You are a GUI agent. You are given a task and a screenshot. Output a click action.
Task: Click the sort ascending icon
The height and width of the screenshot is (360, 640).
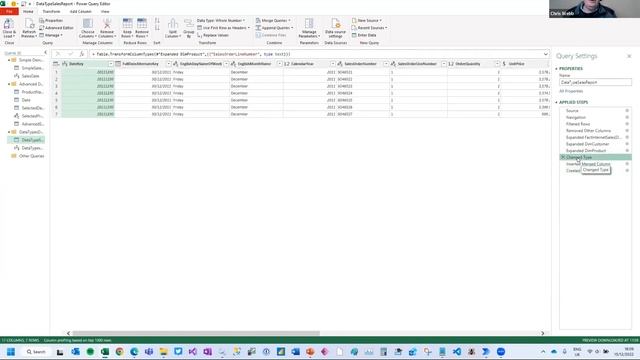tap(157, 21)
